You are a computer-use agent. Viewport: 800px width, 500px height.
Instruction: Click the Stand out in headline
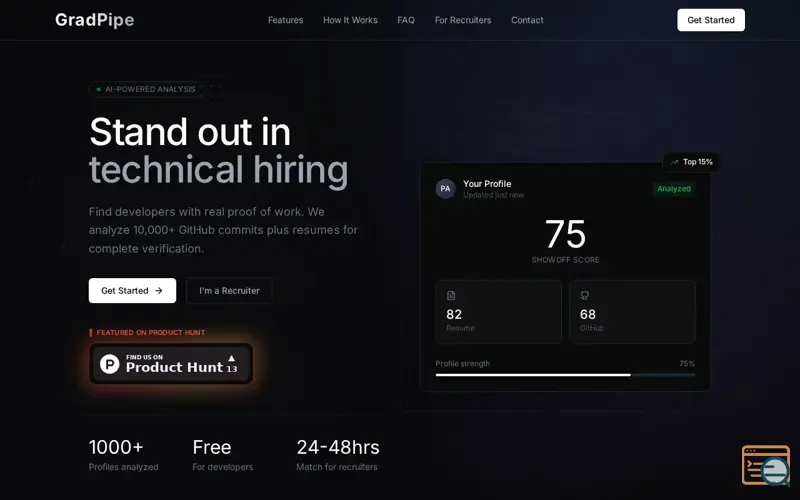point(190,132)
